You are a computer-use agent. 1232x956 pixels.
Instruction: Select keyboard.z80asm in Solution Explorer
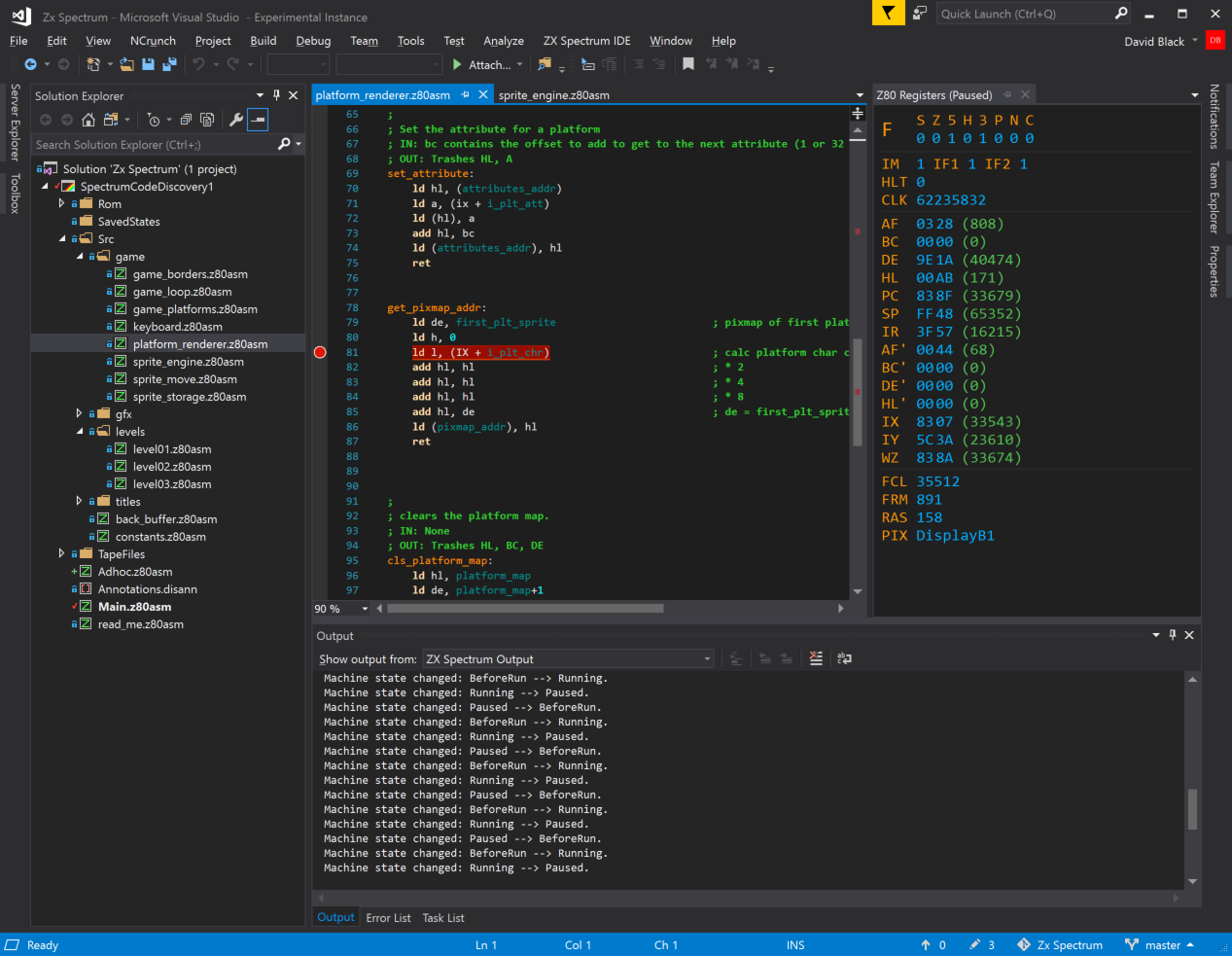point(177,327)
